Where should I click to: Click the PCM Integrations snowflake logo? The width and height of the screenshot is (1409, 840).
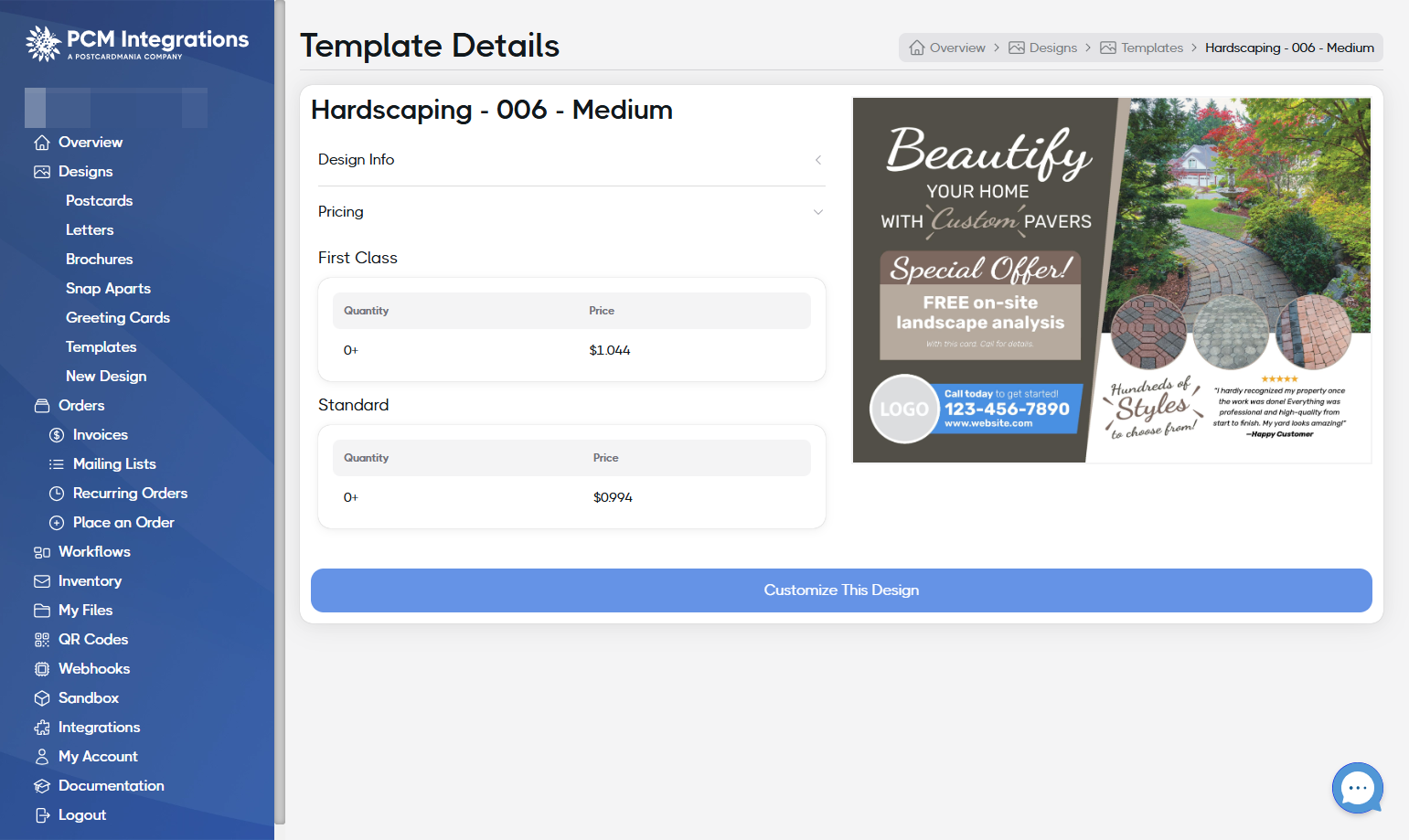(43, 43)
